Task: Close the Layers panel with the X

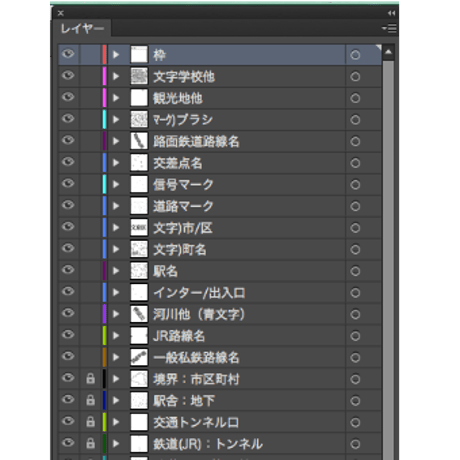Action: tap(60, 13)
